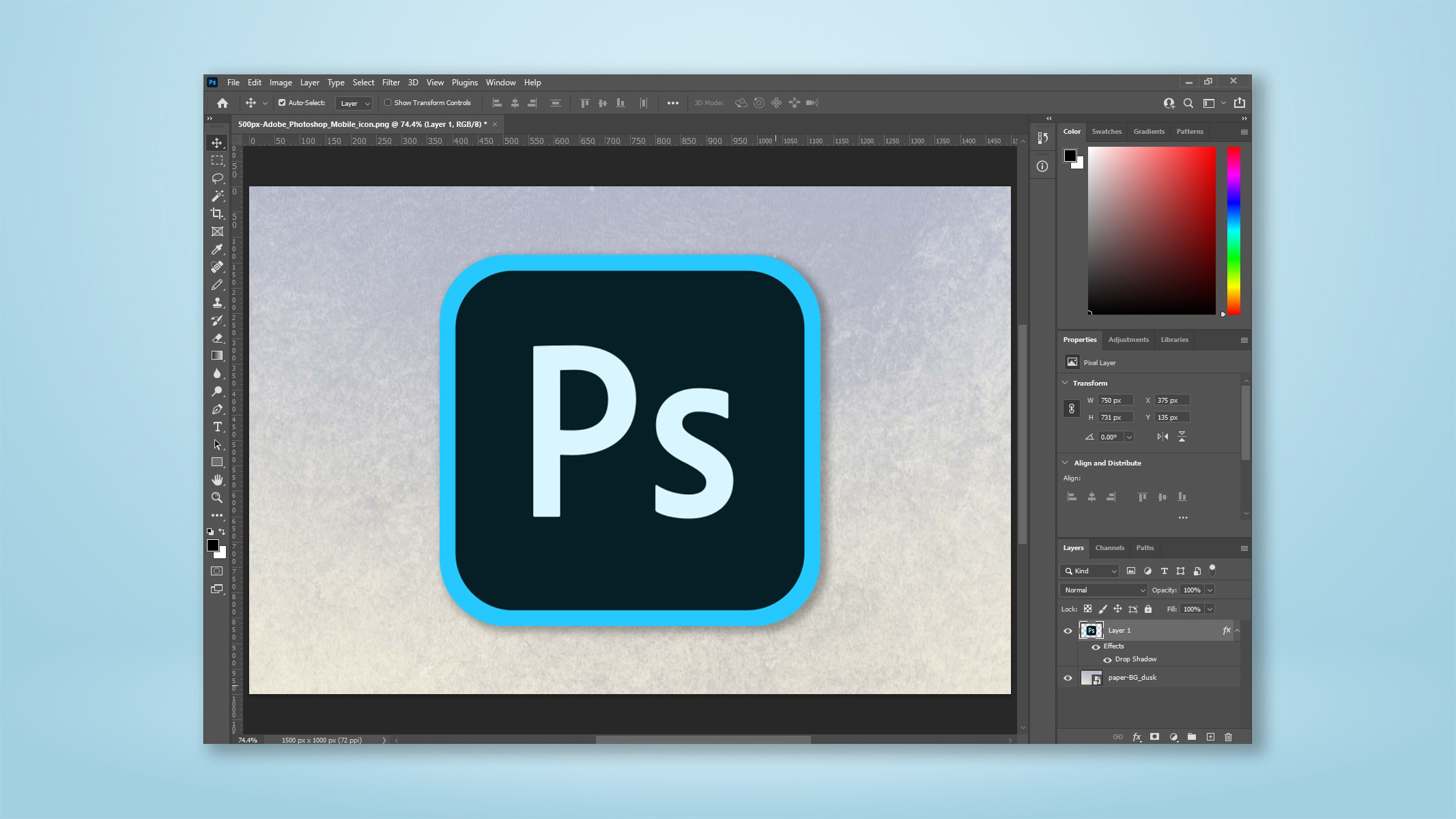Open the Image menu
Image resolution: width=1456 pixels, height=819 pixels.
point(280,82)
